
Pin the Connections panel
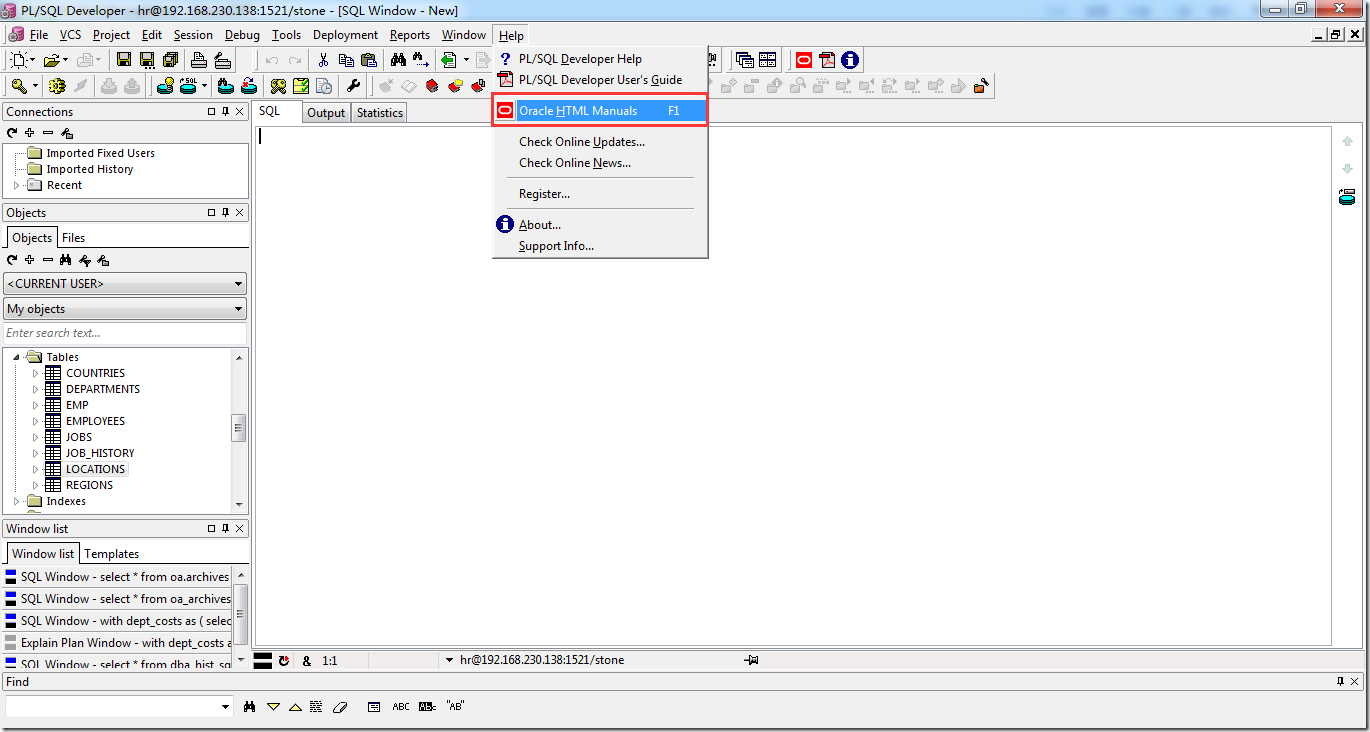[x=226, y=112]
